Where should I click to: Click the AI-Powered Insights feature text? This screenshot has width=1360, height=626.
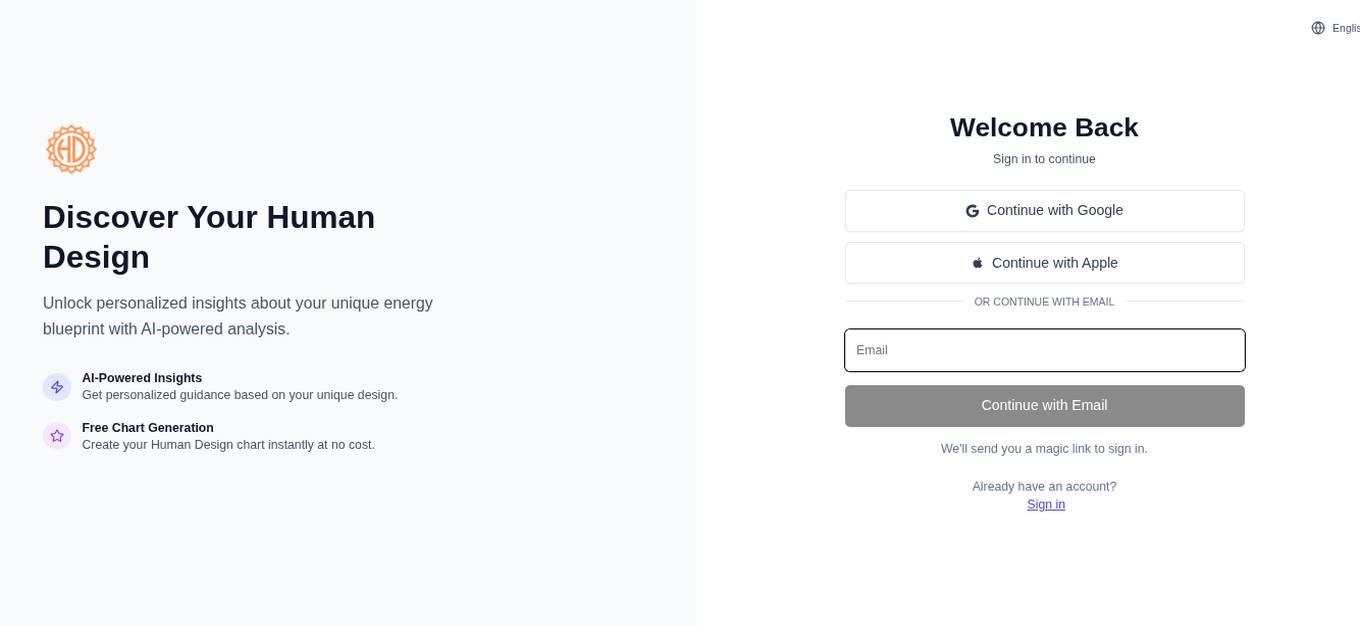[141, 378]
